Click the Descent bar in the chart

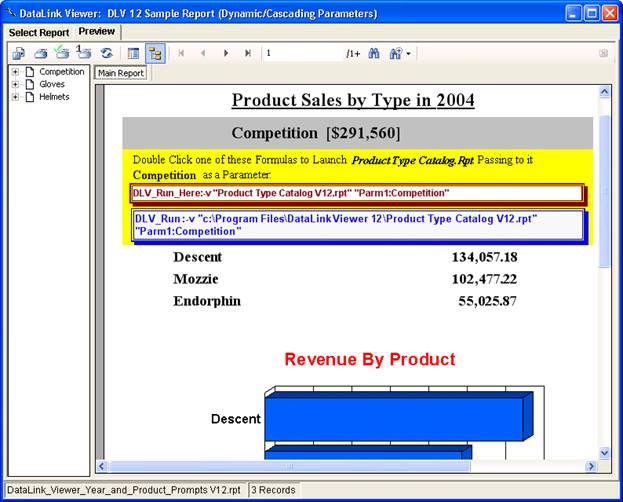[399, 417]
